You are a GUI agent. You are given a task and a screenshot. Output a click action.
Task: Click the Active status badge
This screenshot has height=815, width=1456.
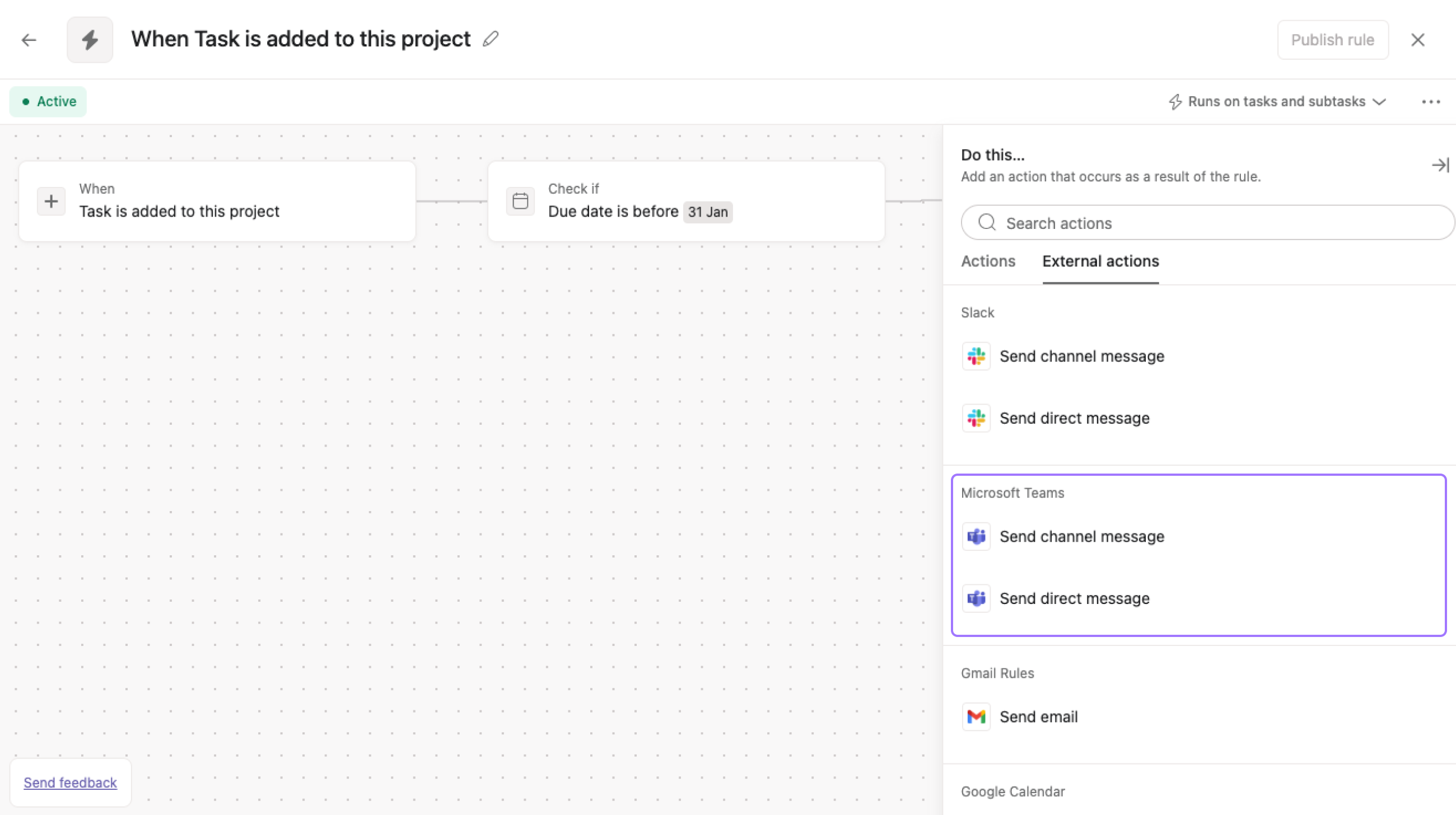[48, 101]
